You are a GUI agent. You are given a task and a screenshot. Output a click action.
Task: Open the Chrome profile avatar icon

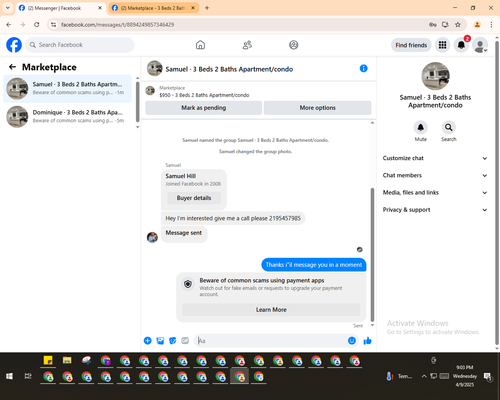point(477,25)
